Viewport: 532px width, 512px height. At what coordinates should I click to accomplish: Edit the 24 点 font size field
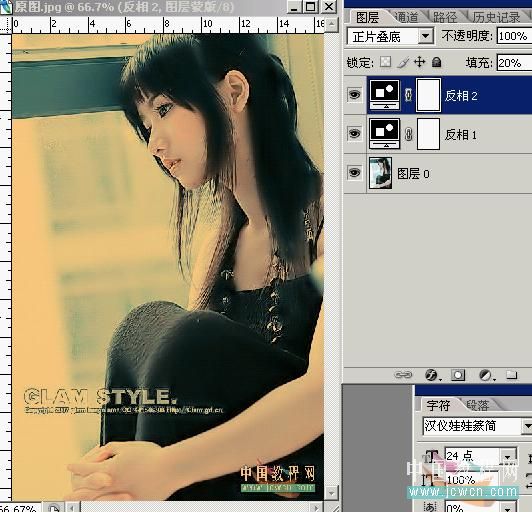[x=473, y=456]
